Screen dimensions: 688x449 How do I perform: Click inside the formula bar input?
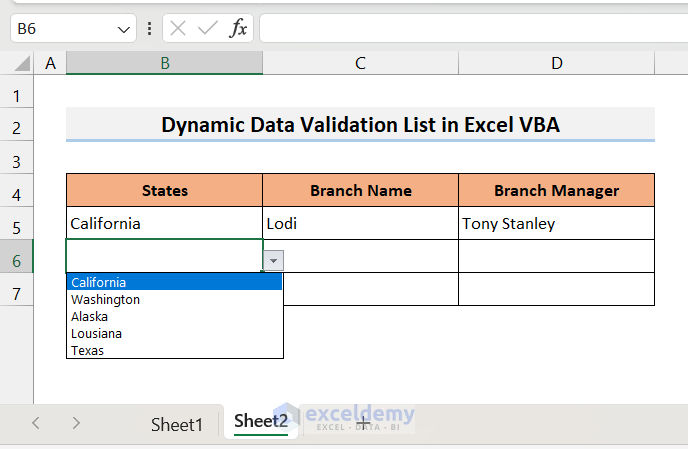470,28
